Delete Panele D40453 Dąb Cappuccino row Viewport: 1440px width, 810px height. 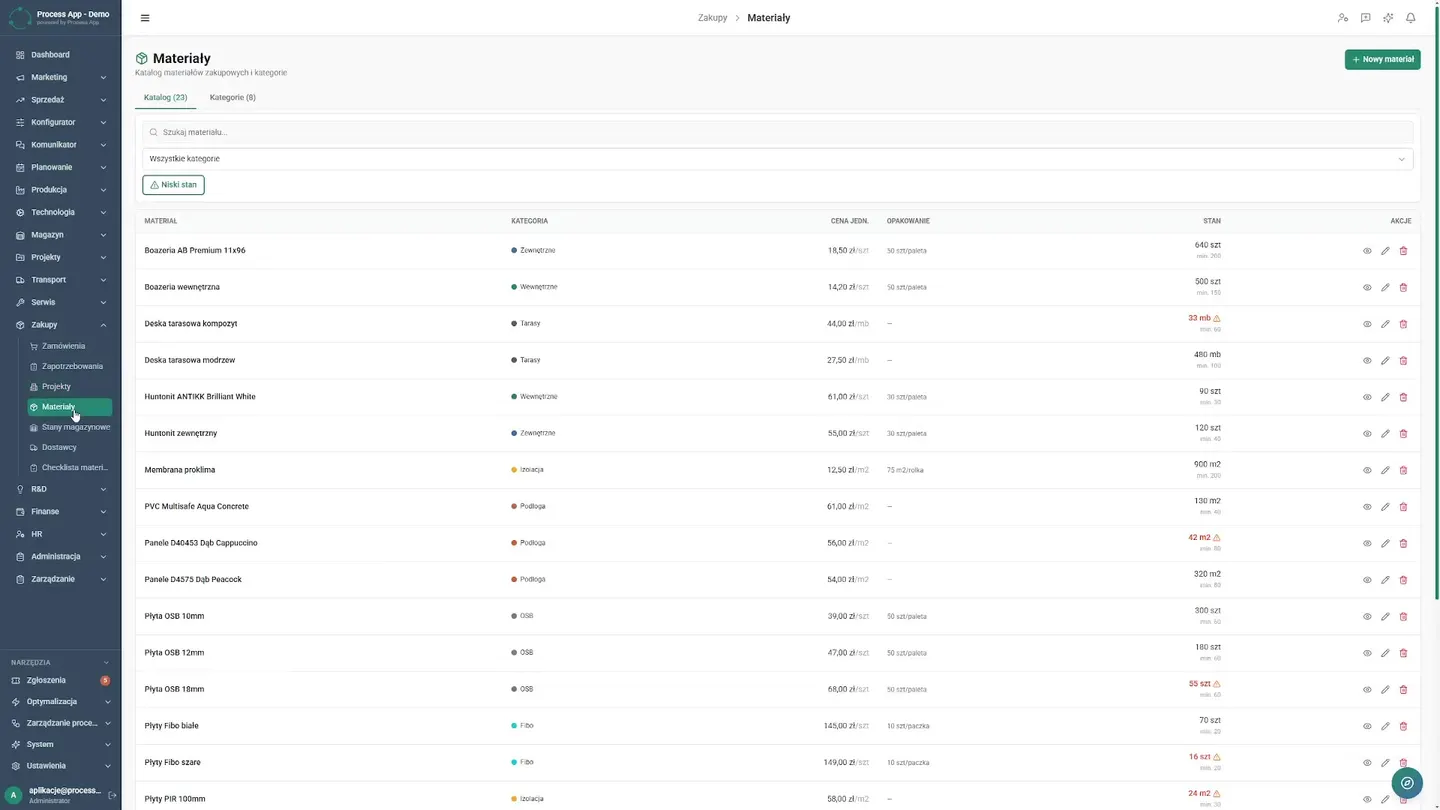(x=1403, y=544)
